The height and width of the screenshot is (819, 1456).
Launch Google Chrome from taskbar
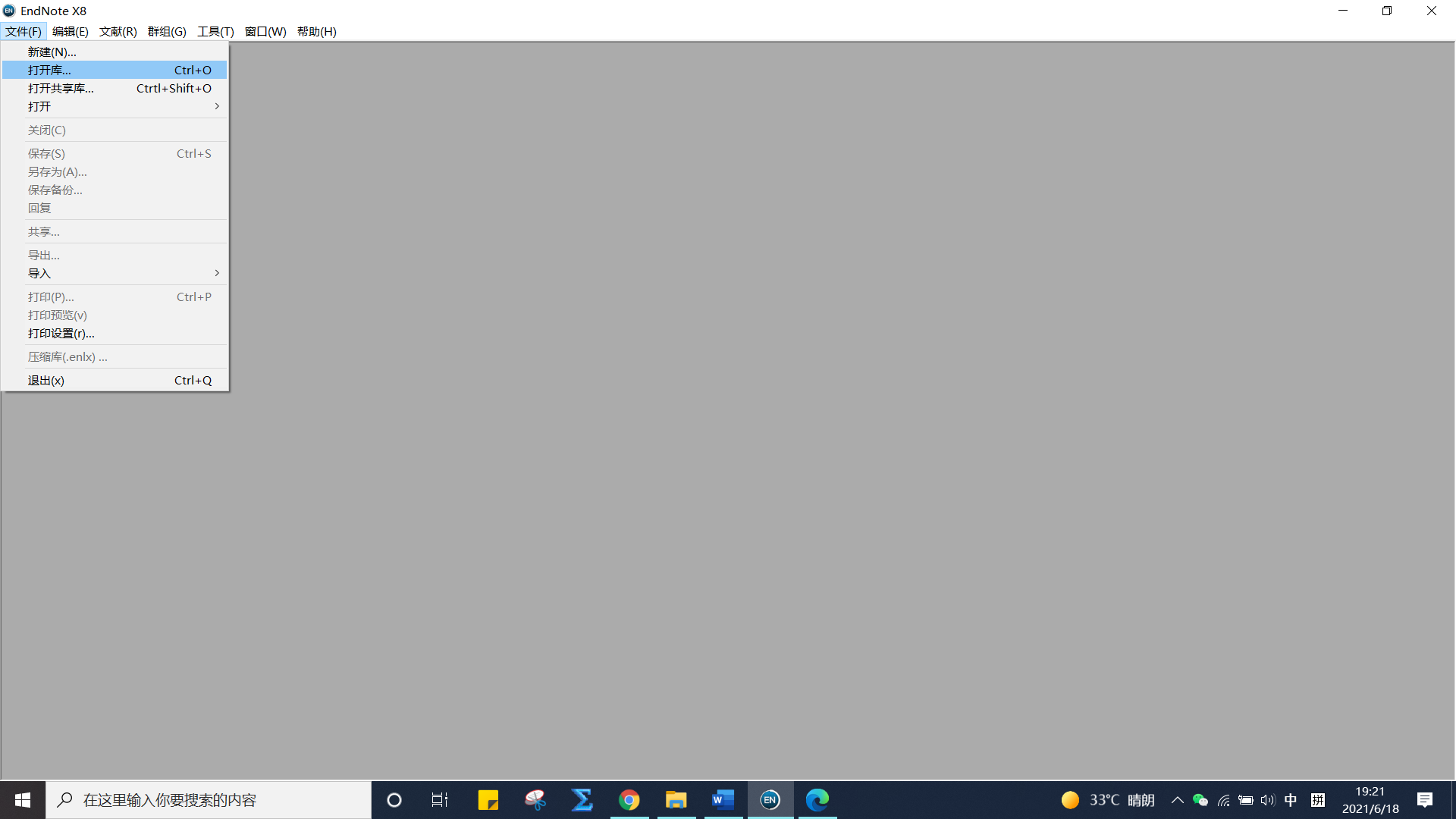[629, 800]
